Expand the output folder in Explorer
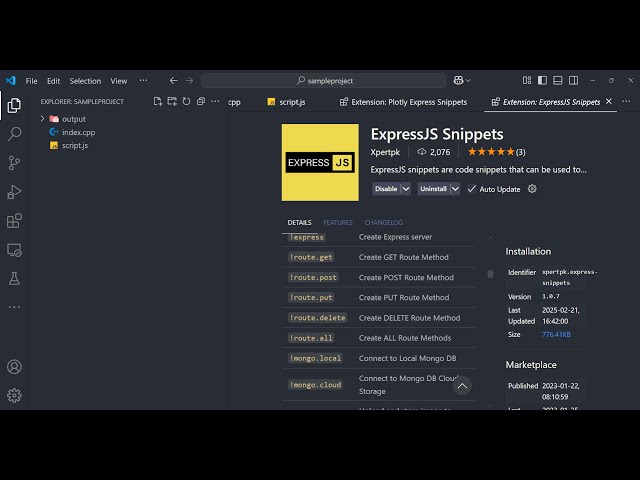 (x=42, y=119)
